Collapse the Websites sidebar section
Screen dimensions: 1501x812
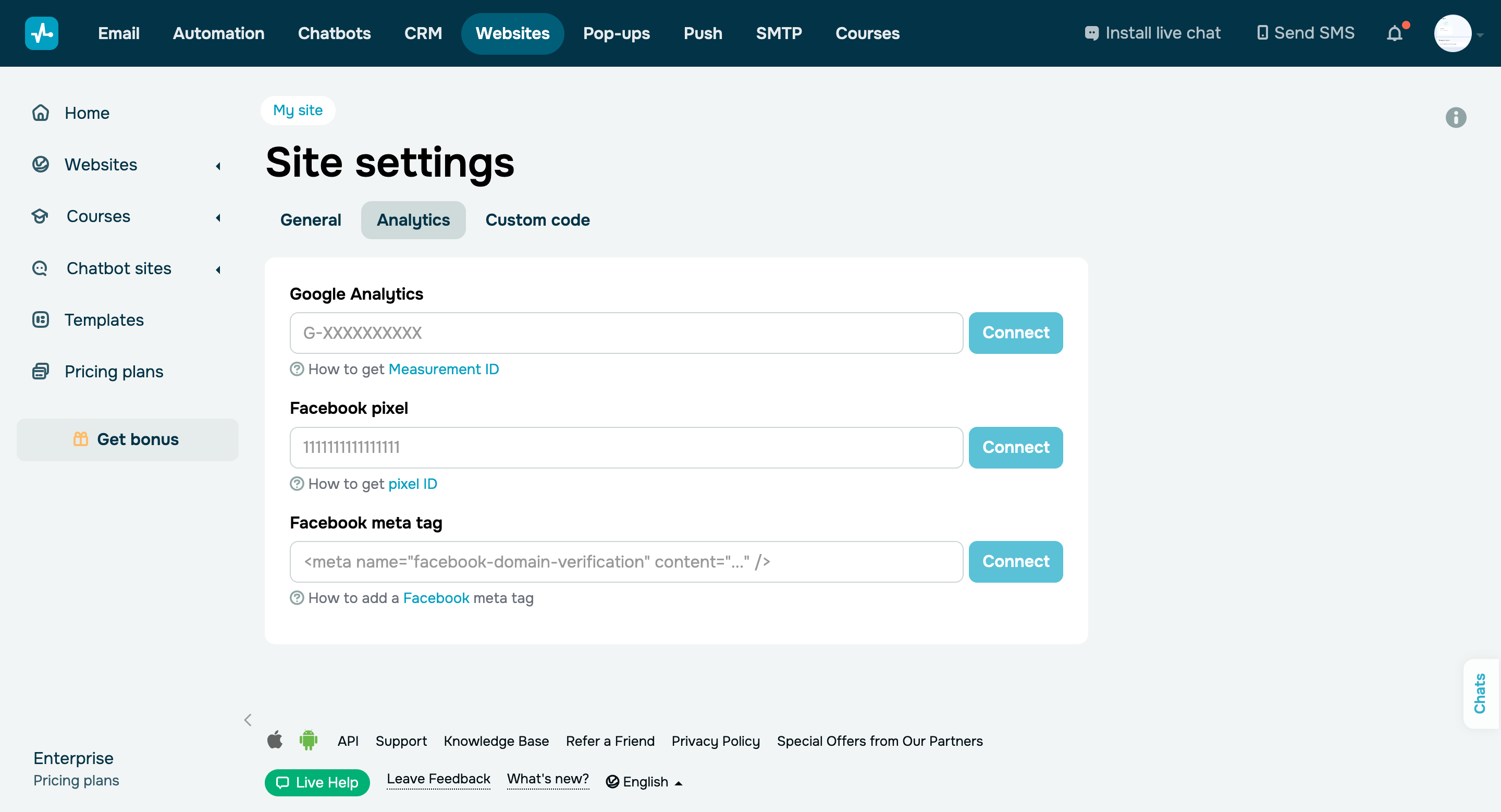point(218,166)
